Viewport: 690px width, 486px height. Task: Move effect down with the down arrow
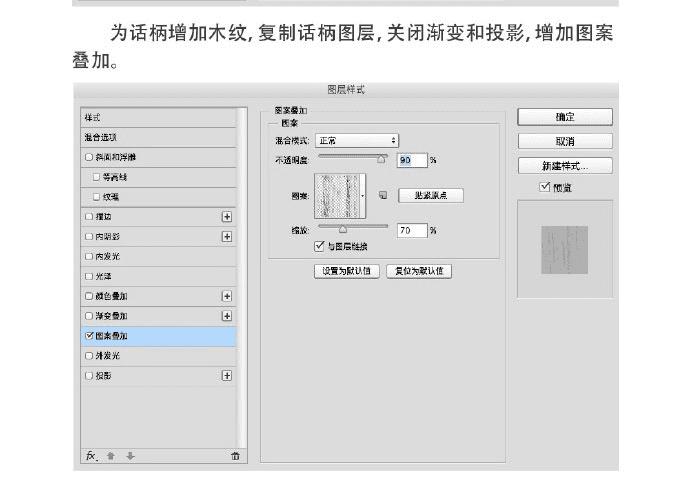coord(130,456)
